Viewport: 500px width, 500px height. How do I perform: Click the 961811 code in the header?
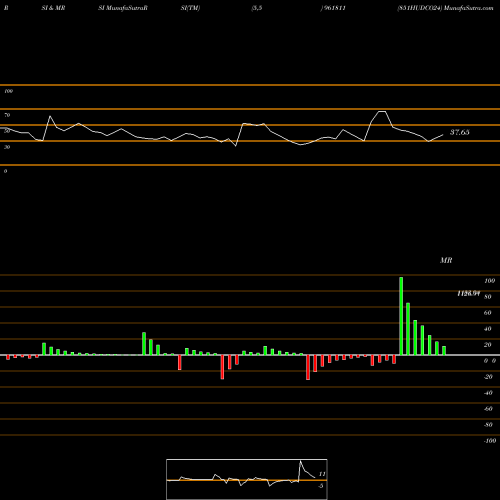point(334,8)
